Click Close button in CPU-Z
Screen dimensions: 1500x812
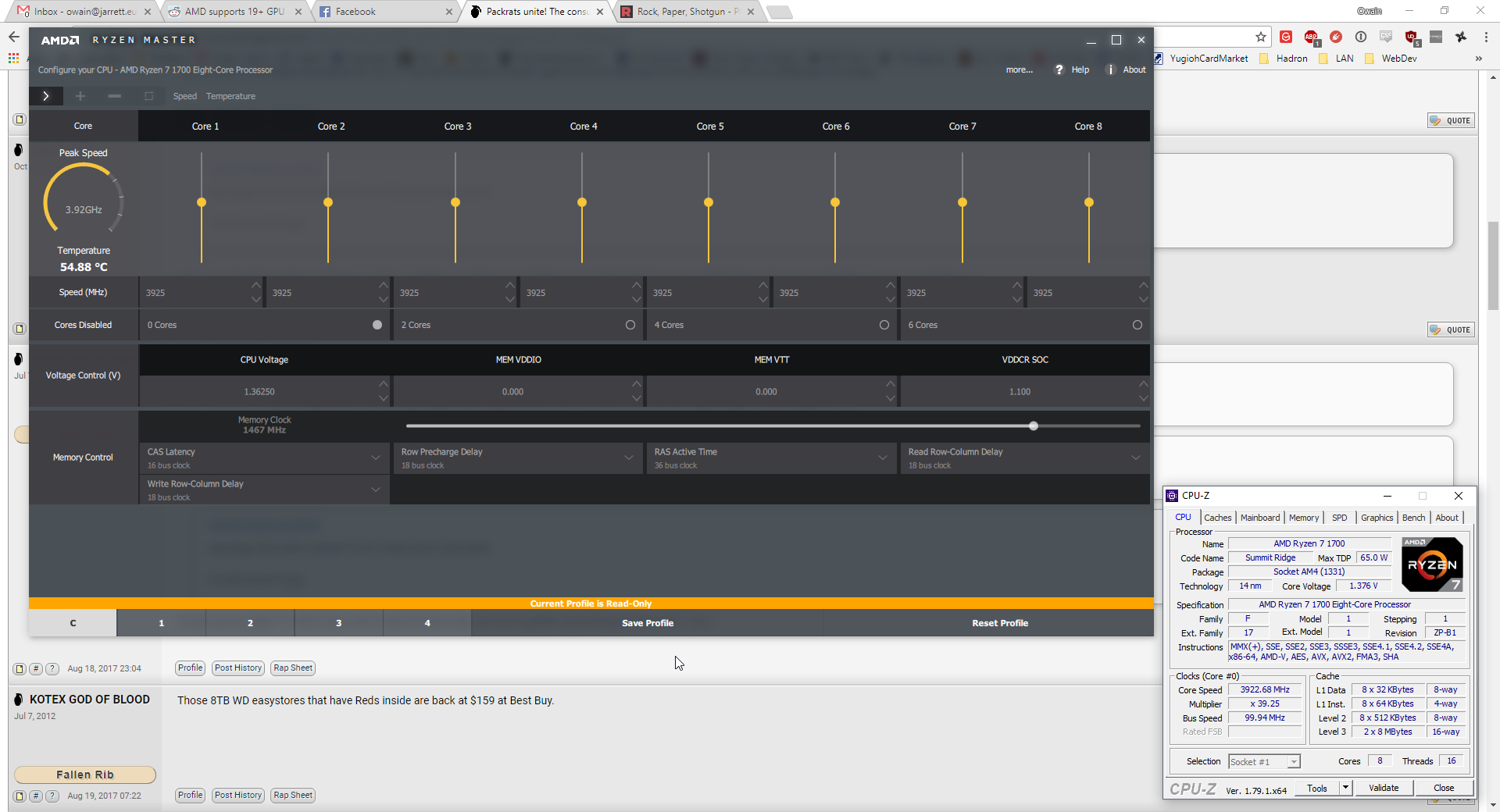(x=1444, y=788)
